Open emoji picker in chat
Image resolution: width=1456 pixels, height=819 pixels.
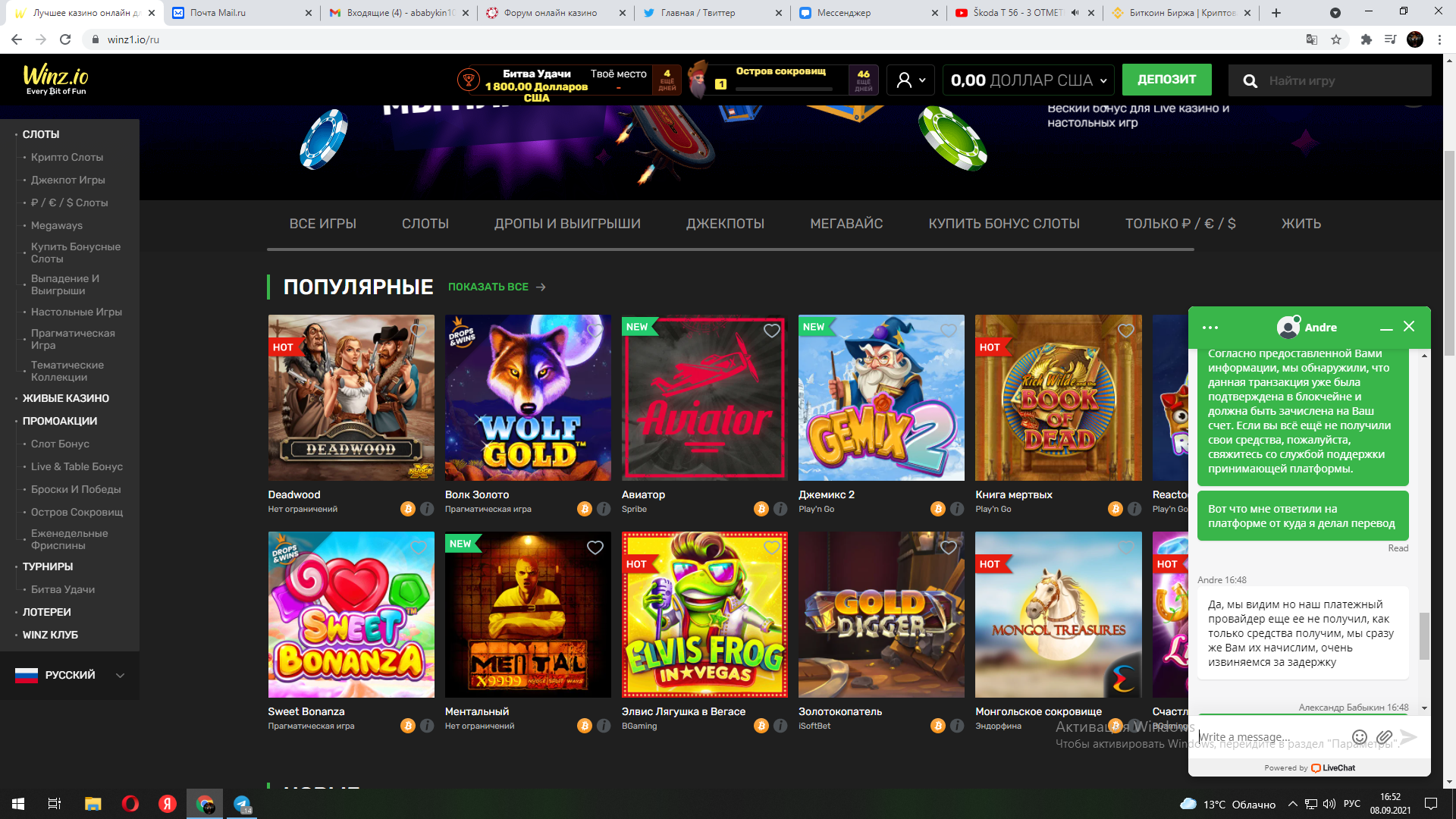coord(1360,737)
